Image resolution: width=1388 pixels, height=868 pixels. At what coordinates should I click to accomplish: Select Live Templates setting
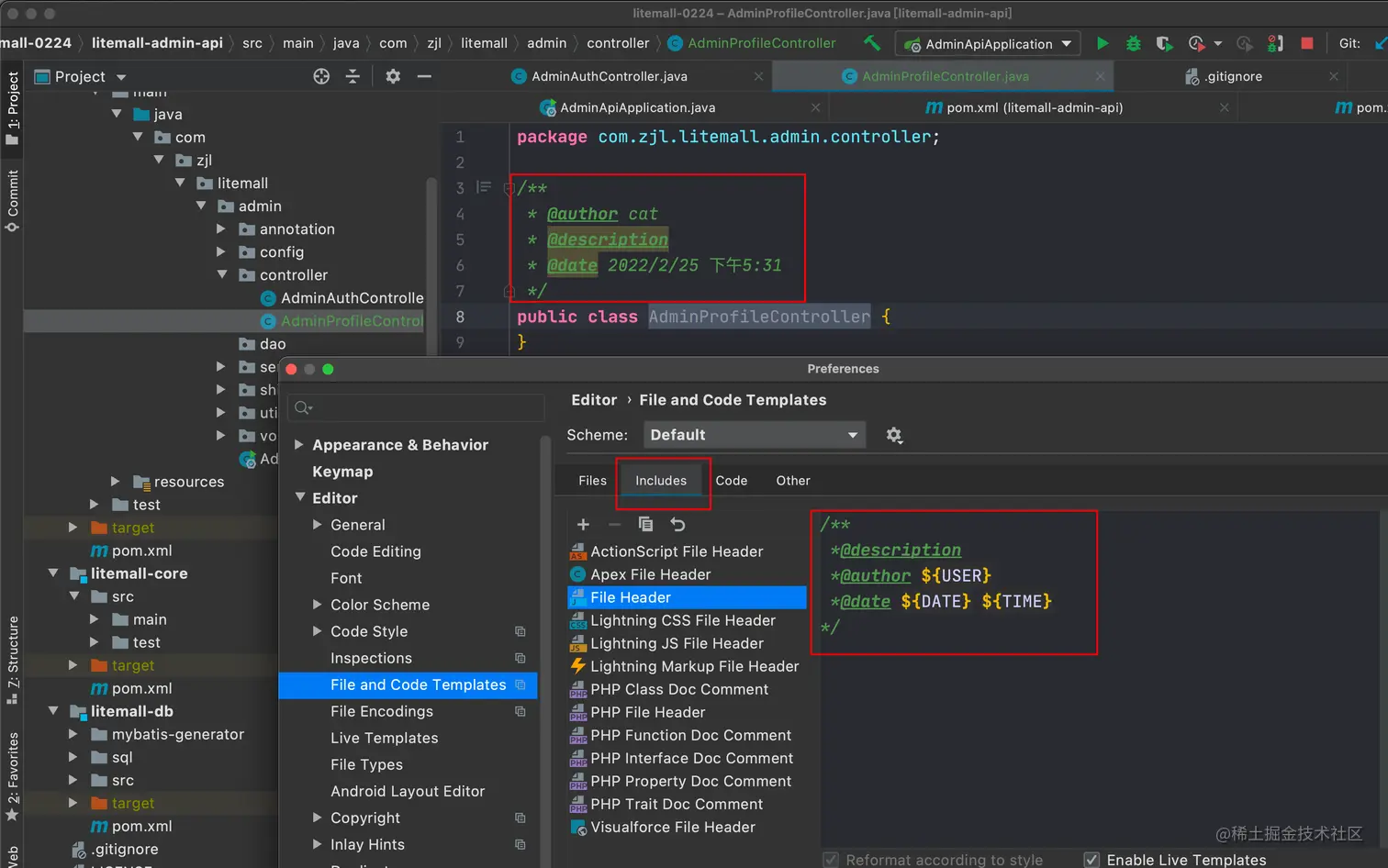point(385,738)
